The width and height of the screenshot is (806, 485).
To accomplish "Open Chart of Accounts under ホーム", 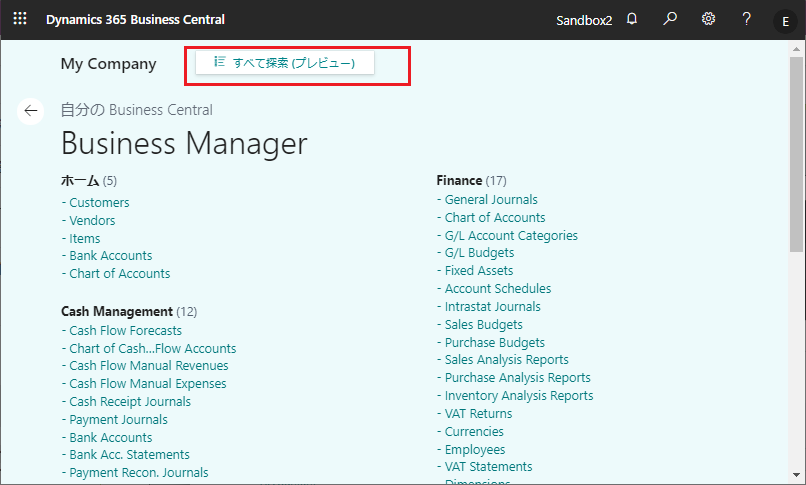I will (119, 274).
